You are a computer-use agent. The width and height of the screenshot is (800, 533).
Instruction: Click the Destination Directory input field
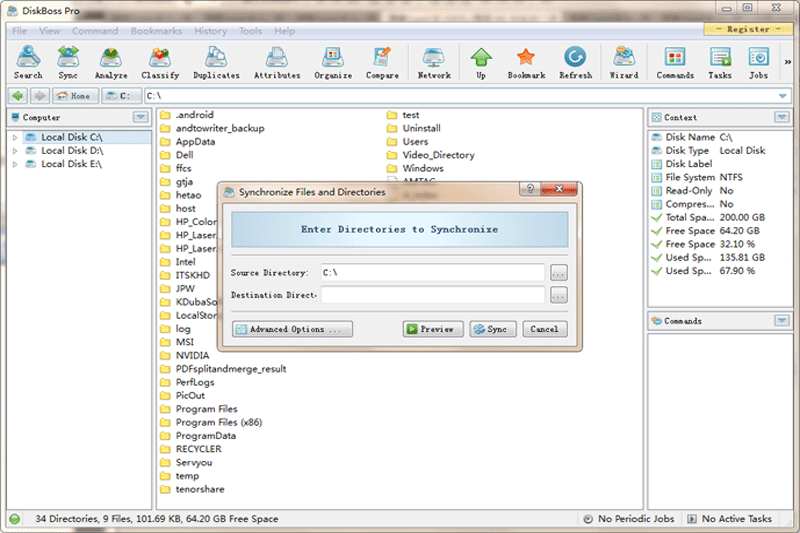[x=432, y=295]
